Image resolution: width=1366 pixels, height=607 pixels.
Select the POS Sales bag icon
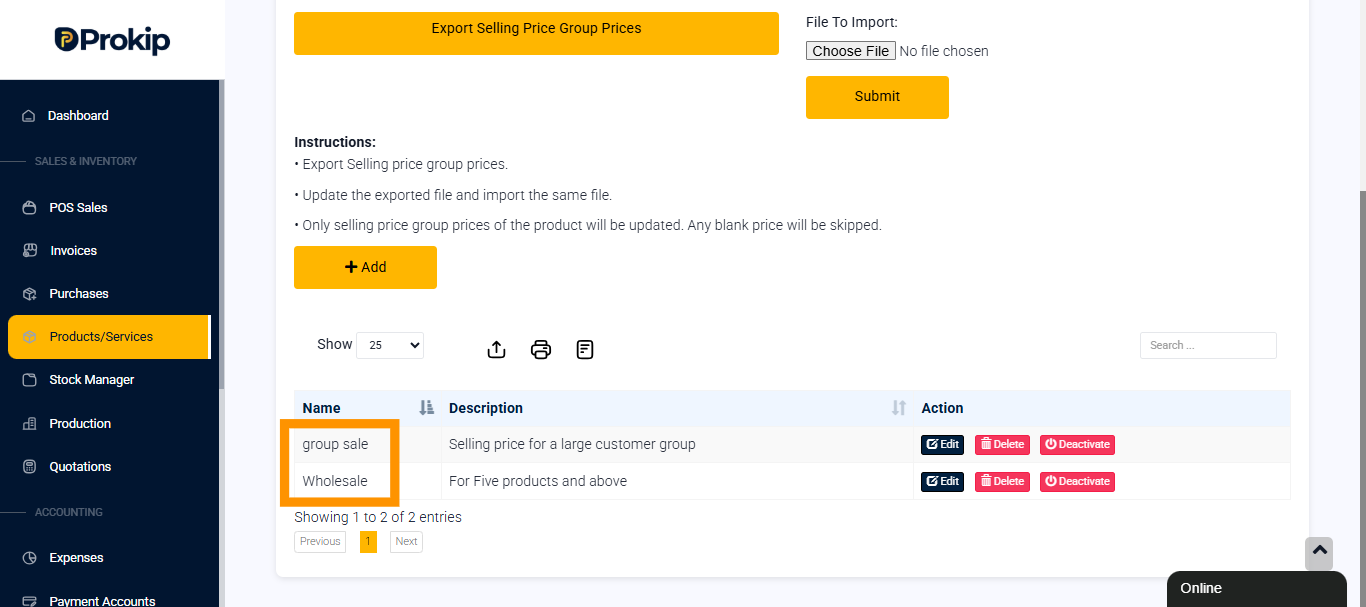pyautogui.click(x=29, y=208)
